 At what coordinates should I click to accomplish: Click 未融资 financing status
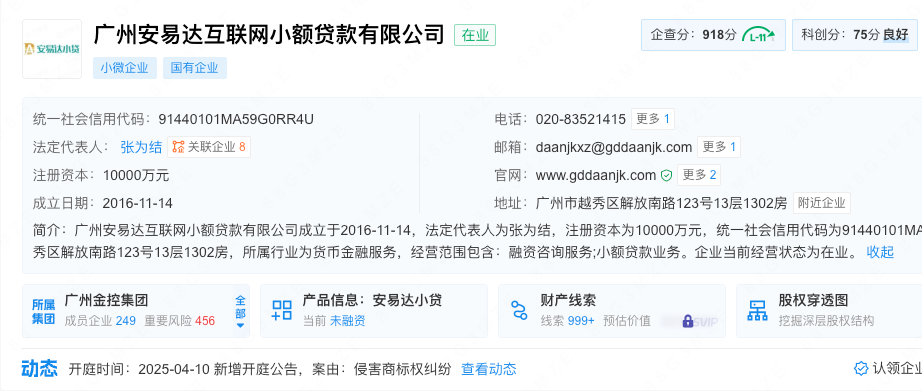tap(348, 321)
